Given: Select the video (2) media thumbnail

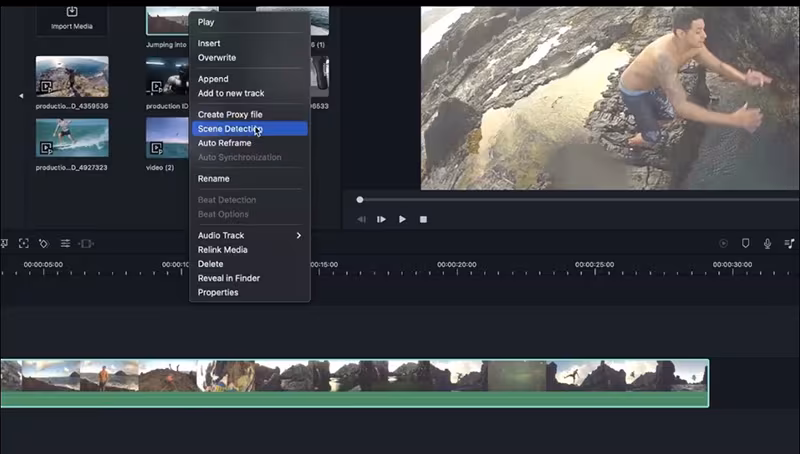Looking at the screenshot, I should (167, 138).
